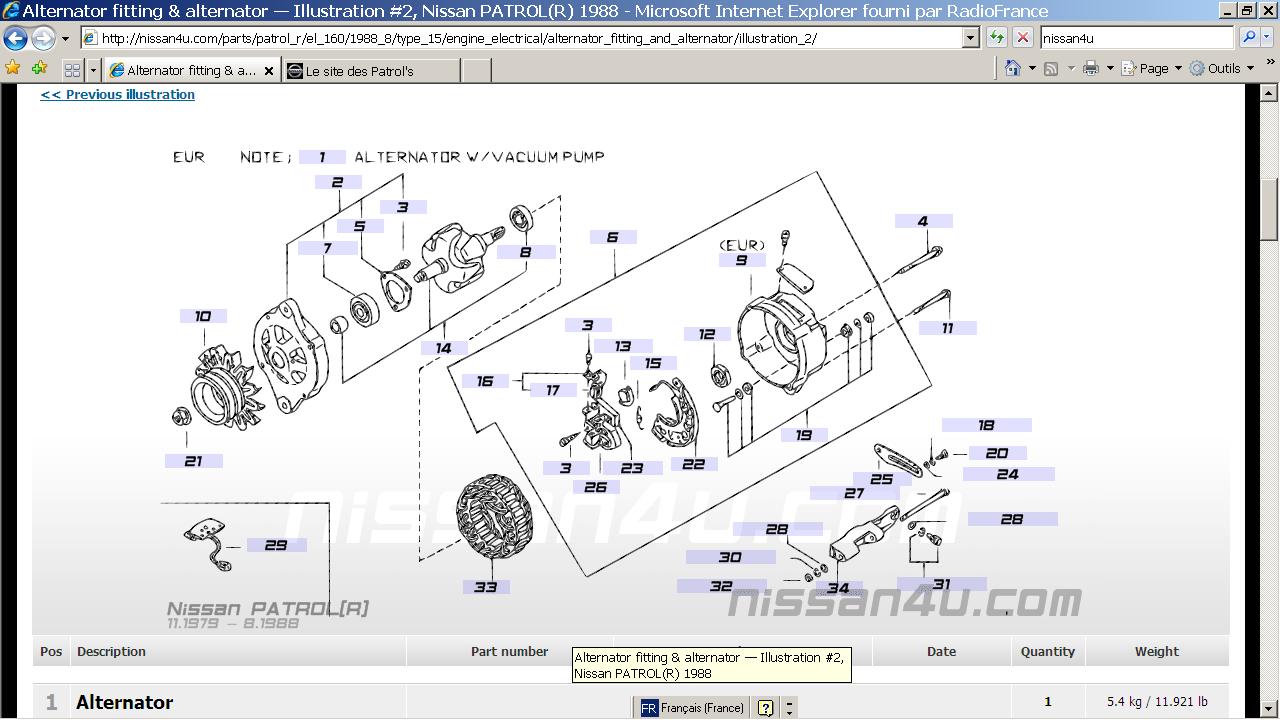The height and width of the screenshot is (720, 1280).
Task: Expand the feeds dropdown arrow
Action: coord(1070,68)
